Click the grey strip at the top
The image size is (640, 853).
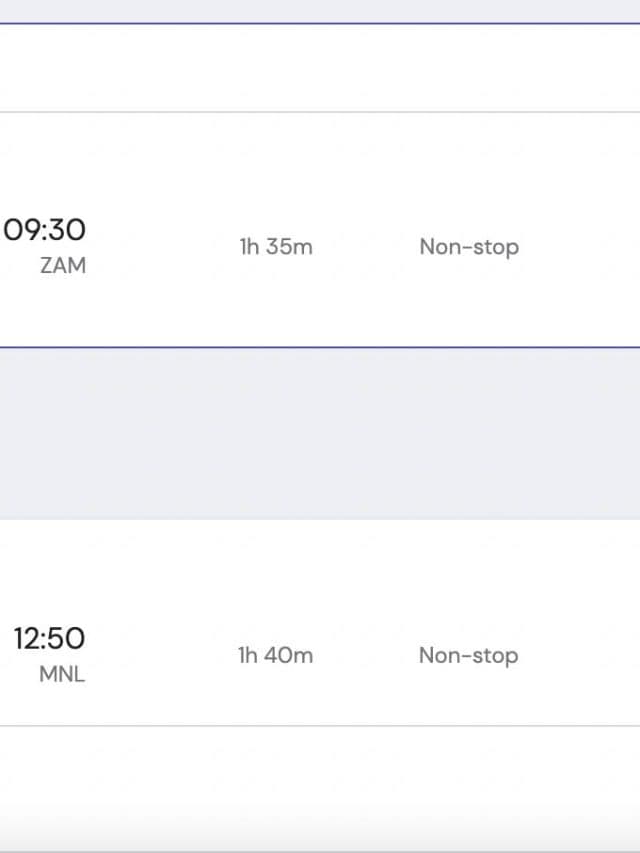[x=320, y=10]
